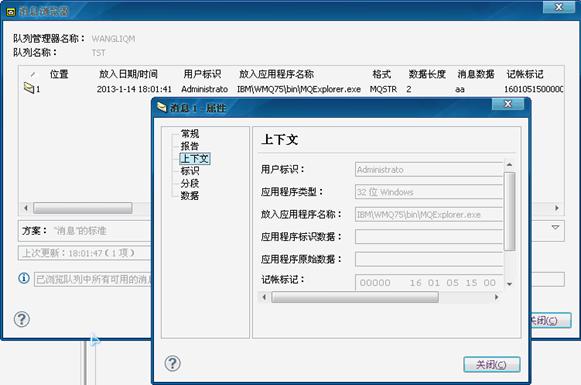Expand the 方案 dropdown arrow

tap(555, 227)
